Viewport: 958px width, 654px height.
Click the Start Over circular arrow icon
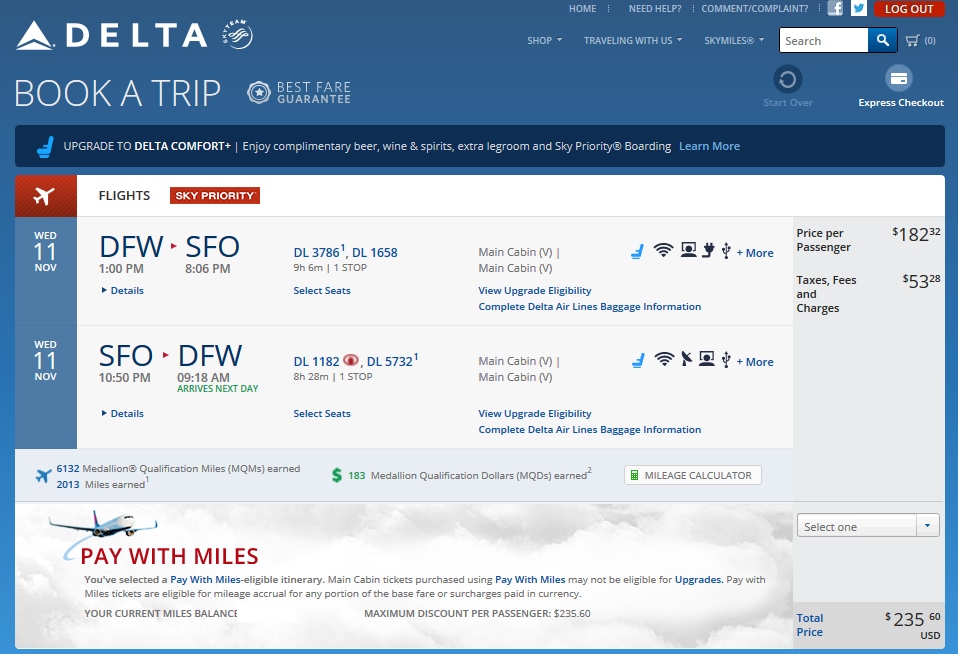click(788, 79)
